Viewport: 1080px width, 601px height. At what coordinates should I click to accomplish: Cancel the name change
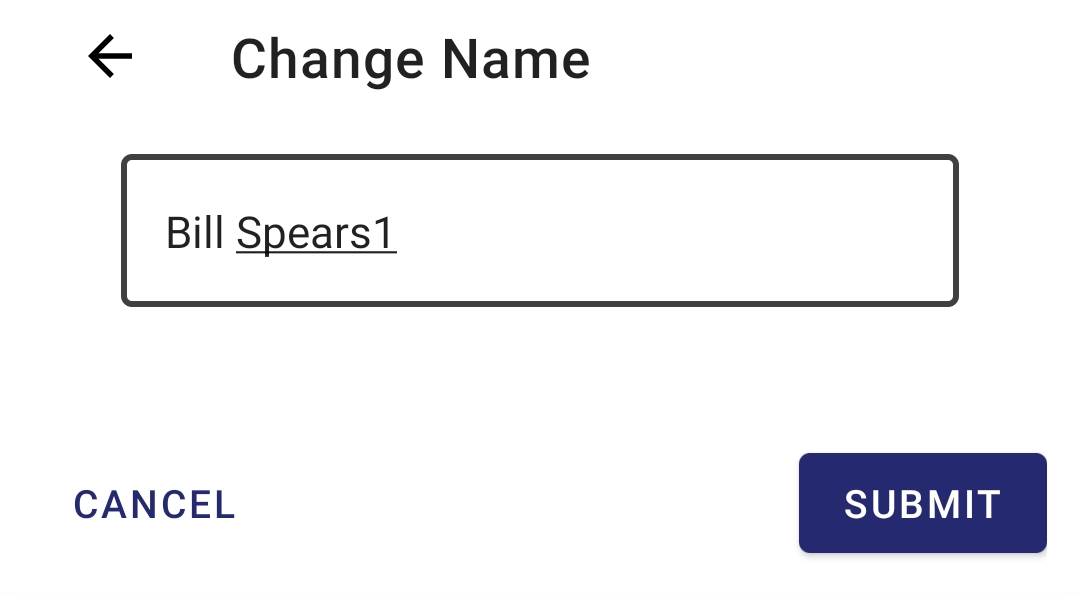155,505
